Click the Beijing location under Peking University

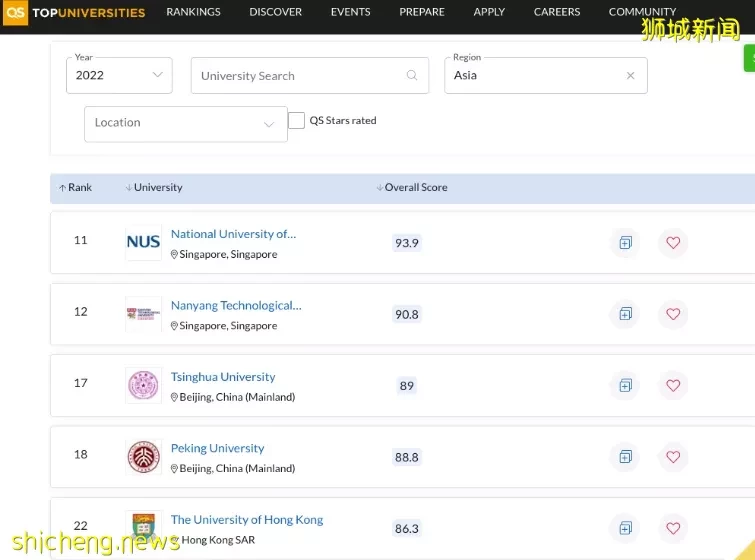pyautogui.click(x=233, y=469)
